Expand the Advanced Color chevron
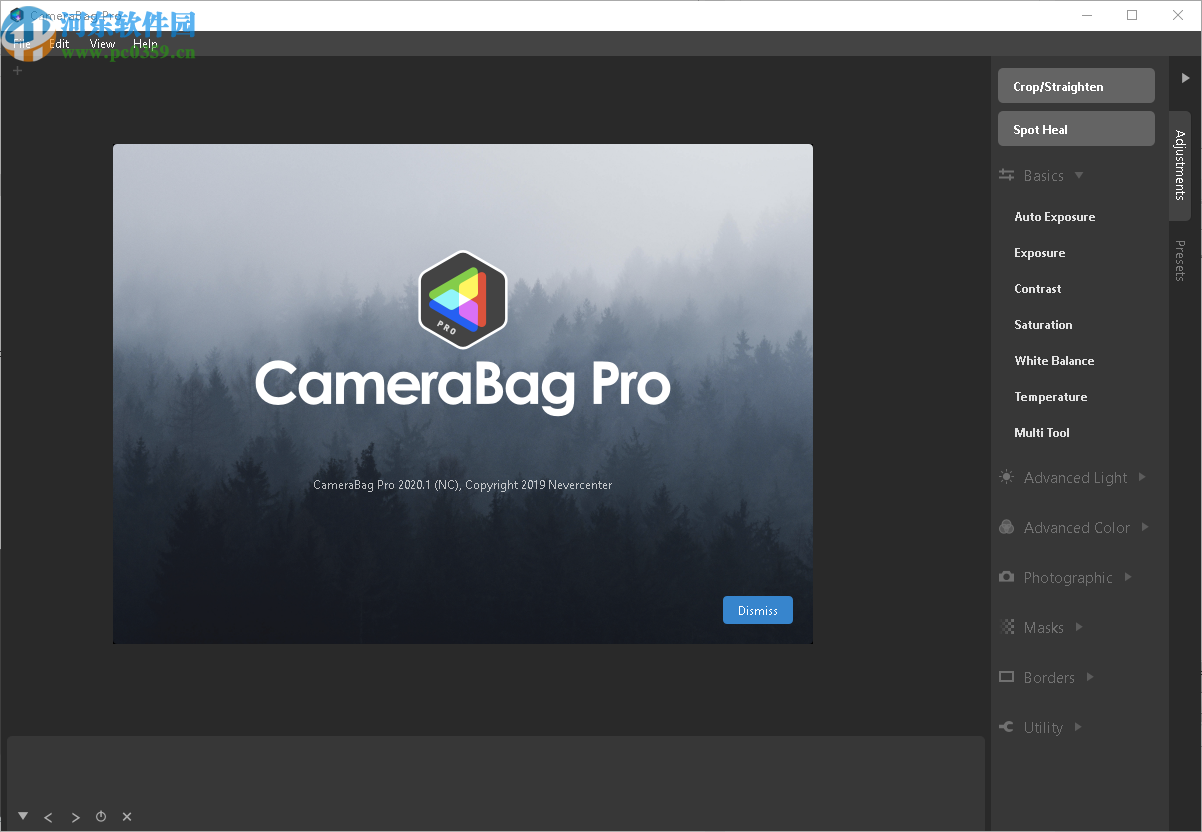 pyautogui.click(x=1146, y=527)
